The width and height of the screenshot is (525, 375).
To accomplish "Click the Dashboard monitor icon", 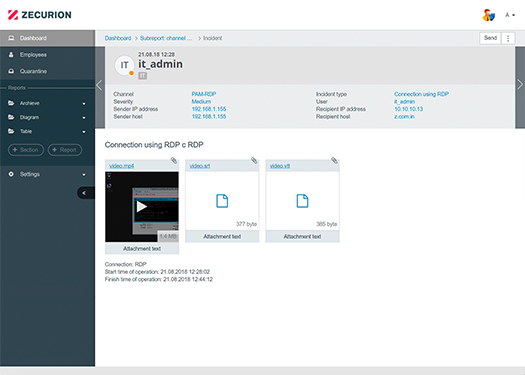I will [11, 38].
